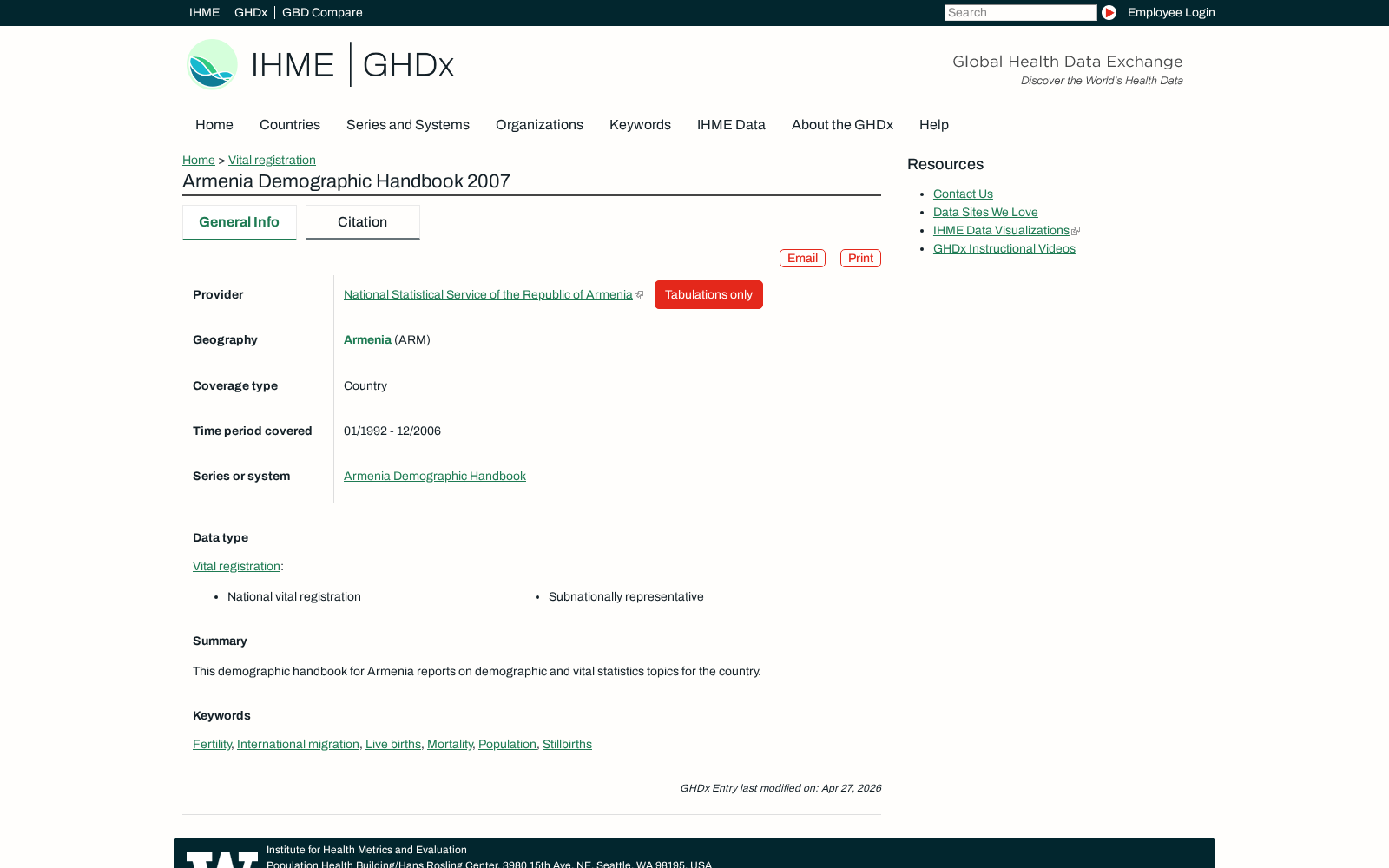Go to Home in the main navigation
Screen dimensions: 1389x868
214,125
